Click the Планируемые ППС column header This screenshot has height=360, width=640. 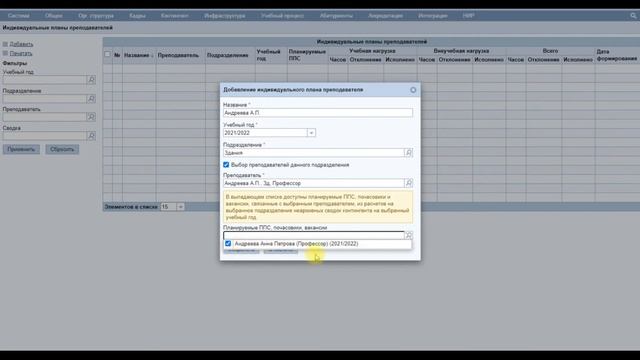[307, 55]
